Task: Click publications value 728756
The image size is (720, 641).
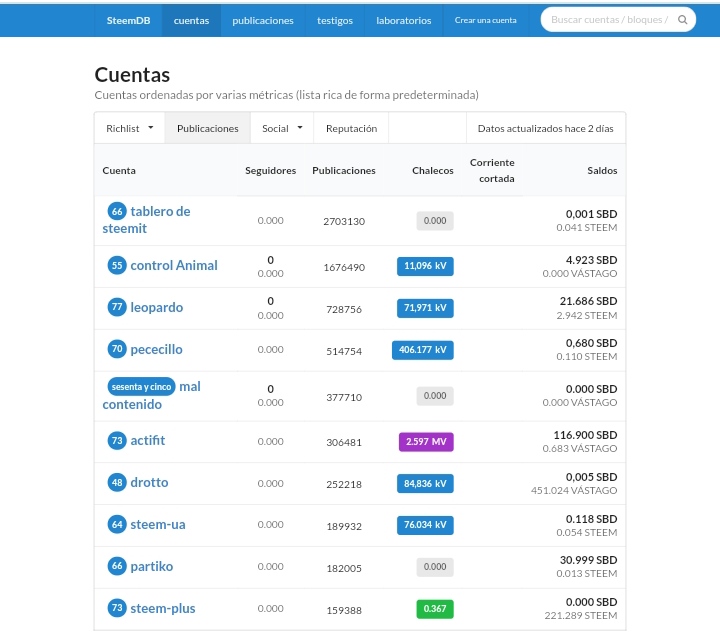Action: [344, 309]
